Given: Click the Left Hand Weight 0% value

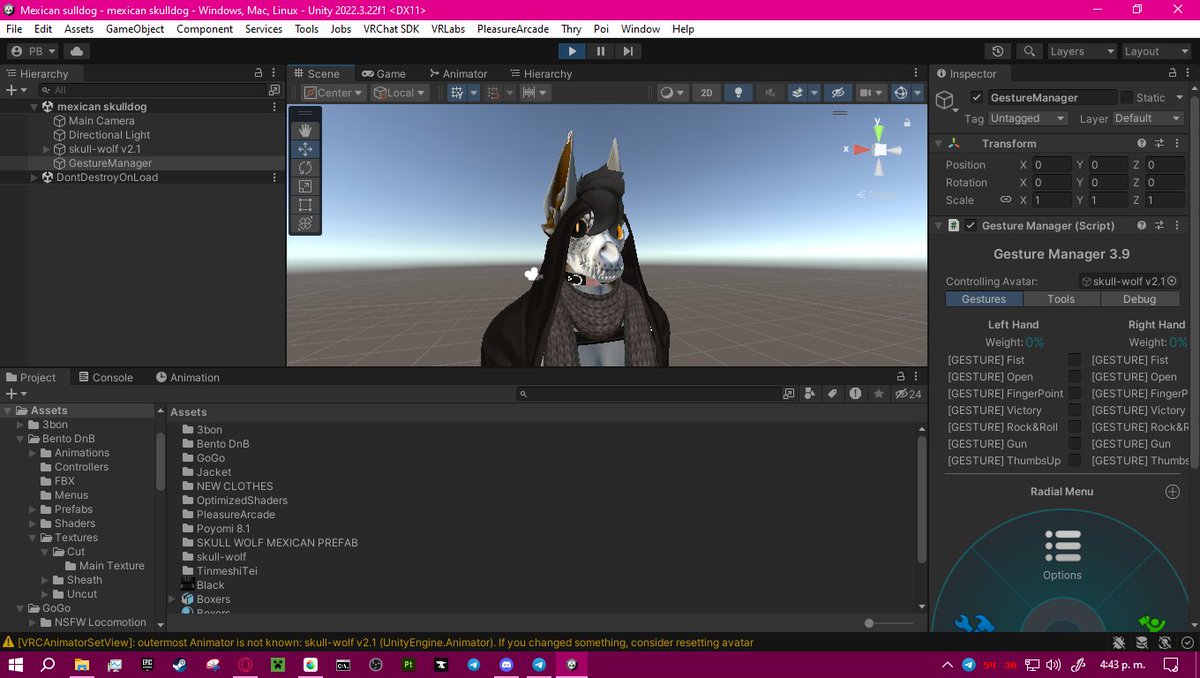Looking at the screenshot, I should pyautogui.click(x=1034, y=340).
